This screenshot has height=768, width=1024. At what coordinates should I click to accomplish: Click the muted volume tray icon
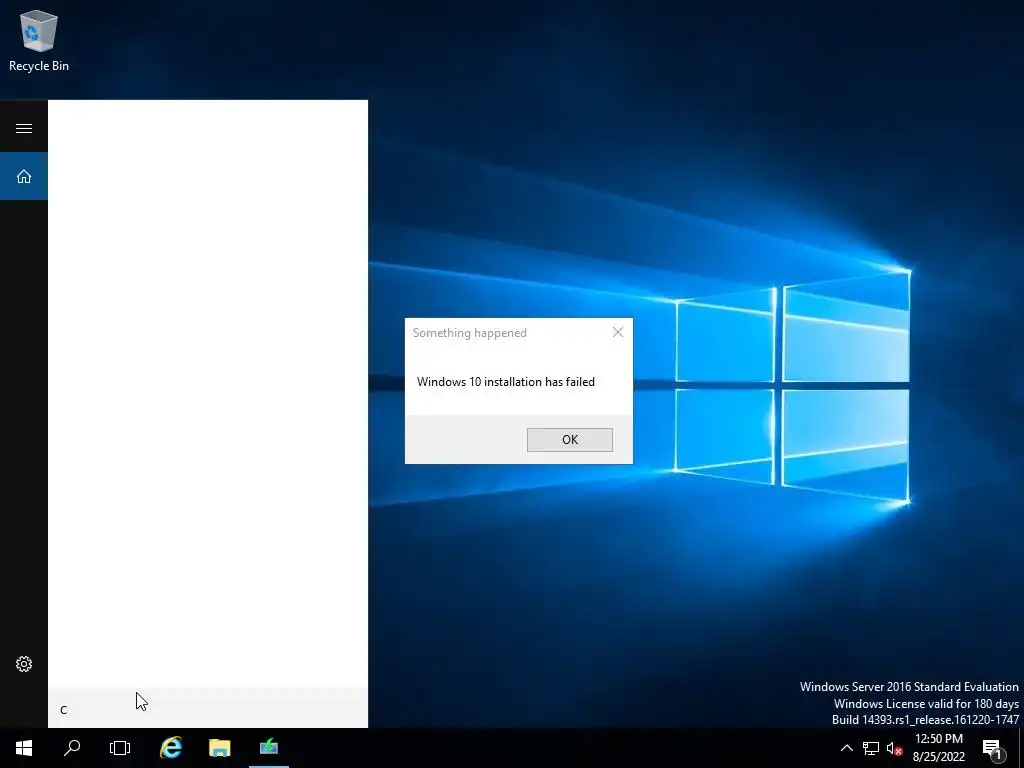pos(894,748)
